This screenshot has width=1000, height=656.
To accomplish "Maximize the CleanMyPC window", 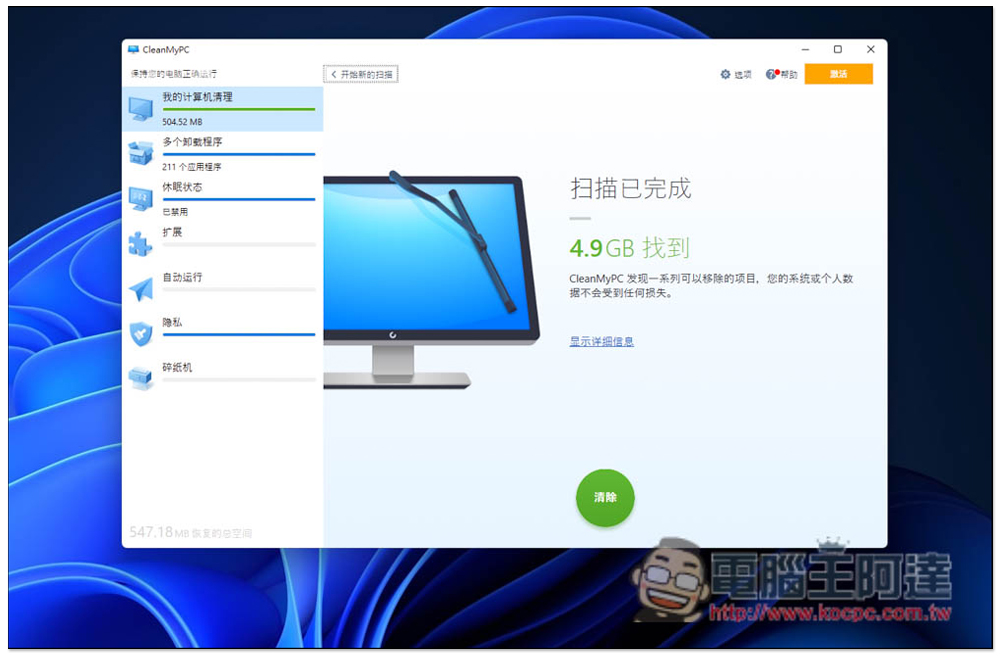I will pos(837,50).
